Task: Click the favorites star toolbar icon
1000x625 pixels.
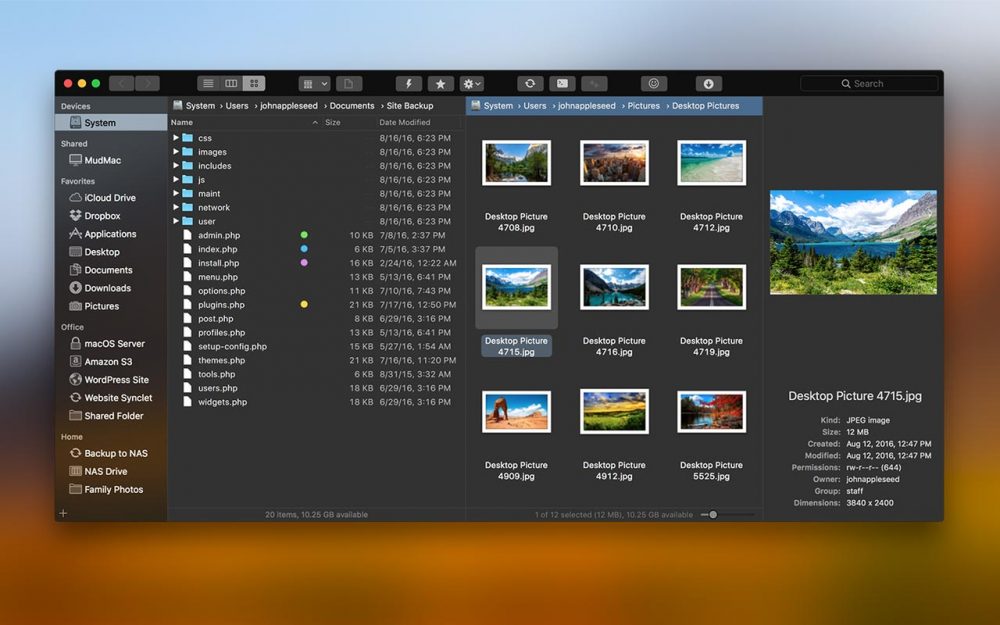Action: [440, 83]
